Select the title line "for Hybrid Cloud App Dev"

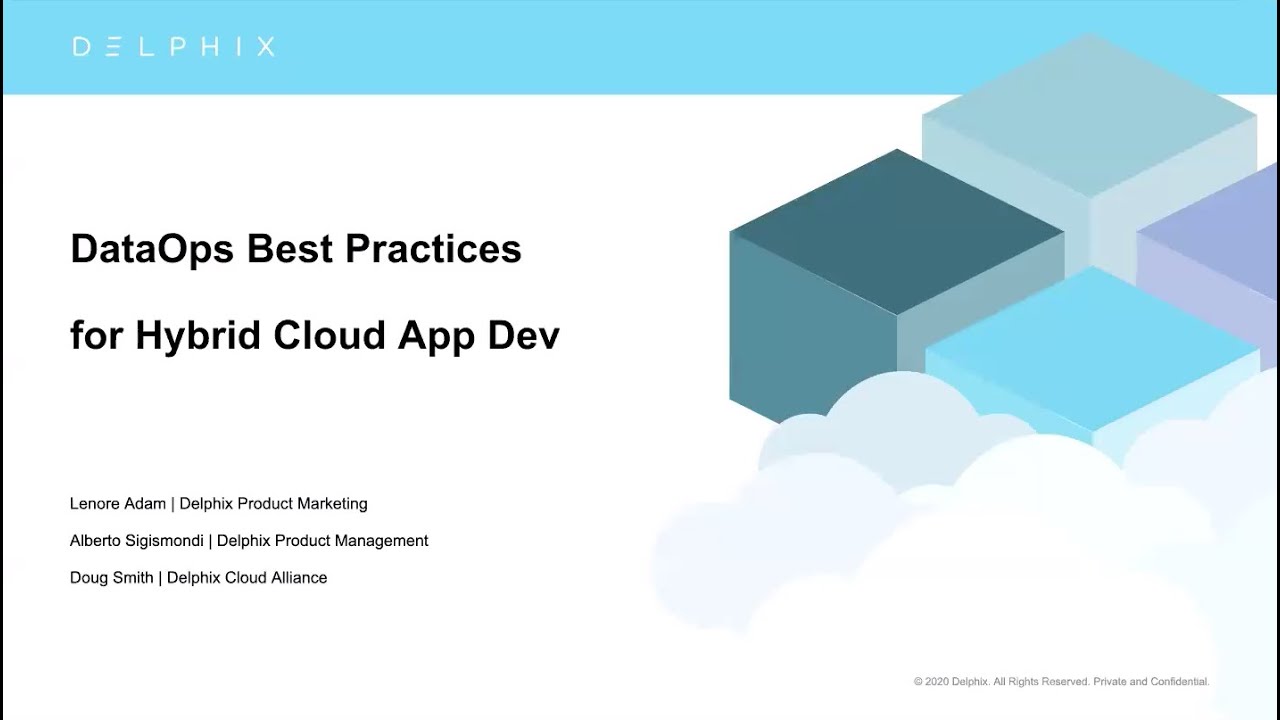point(315,336)
